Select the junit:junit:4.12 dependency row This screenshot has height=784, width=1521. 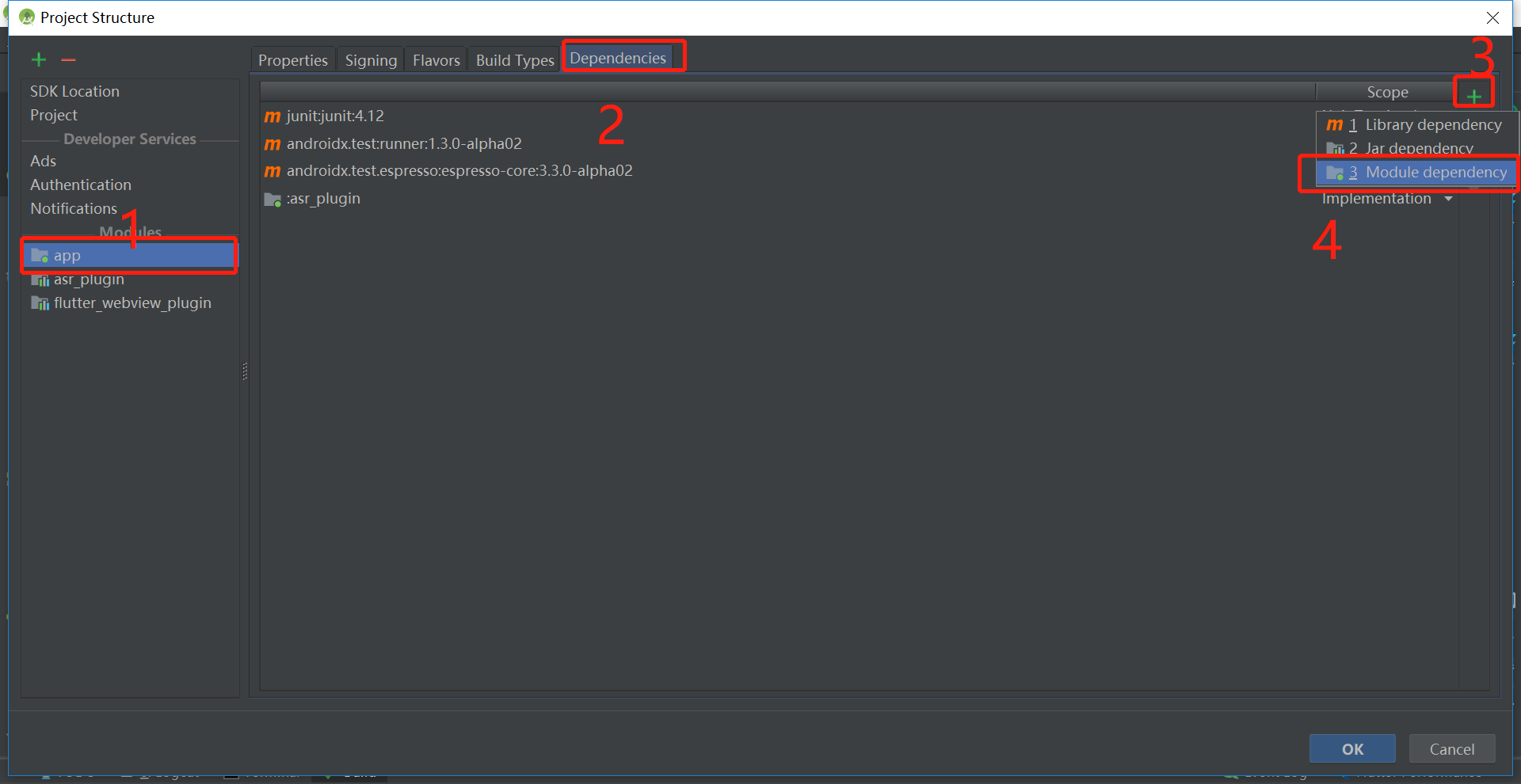click(x=788, y=116)
